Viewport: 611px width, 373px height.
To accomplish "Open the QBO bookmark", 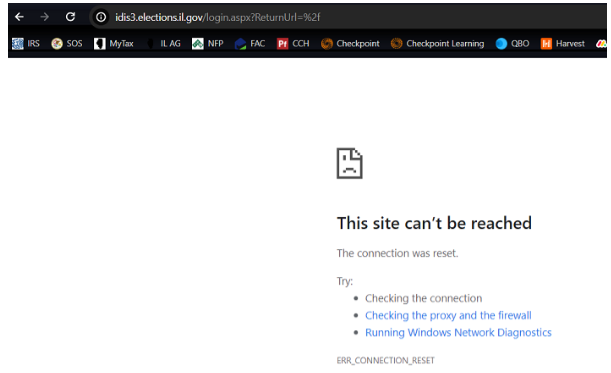I will click(x=512, y=44).
